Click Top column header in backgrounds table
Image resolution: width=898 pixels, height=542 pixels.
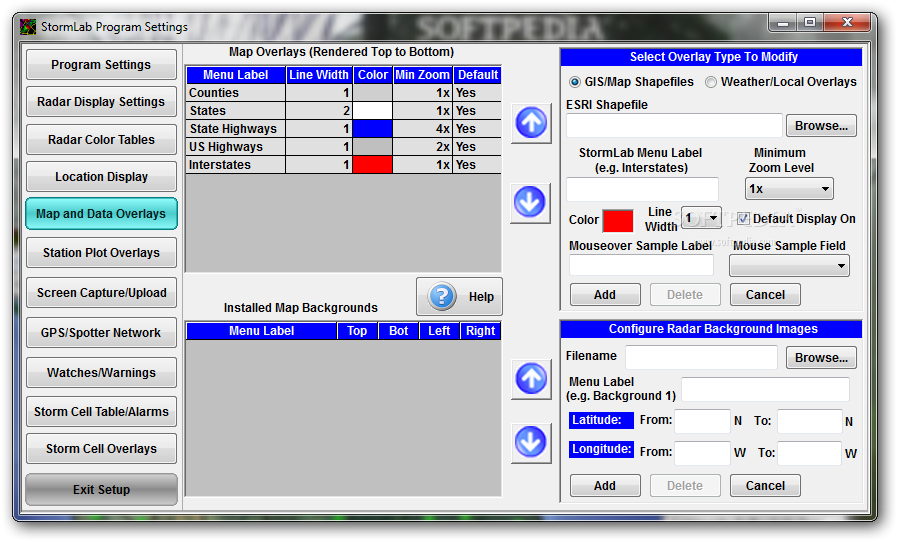pos(357,331)
